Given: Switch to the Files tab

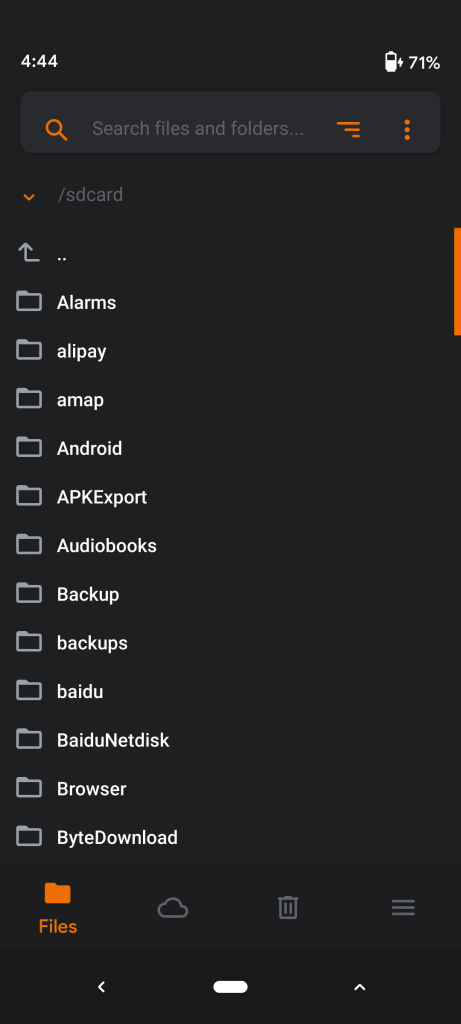Looking at the screenshot, I should (57, 908).
